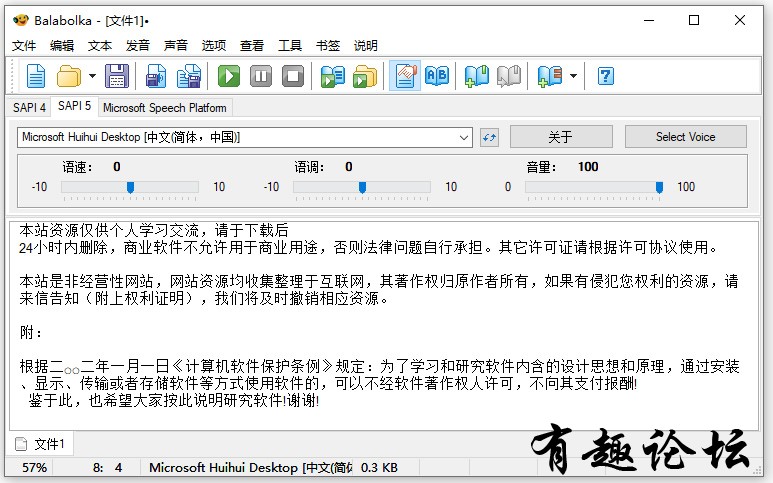Click the 0.3 KB file size status
Screen dimensions: 773x483
pyautogui.click(x=379, y=467)
